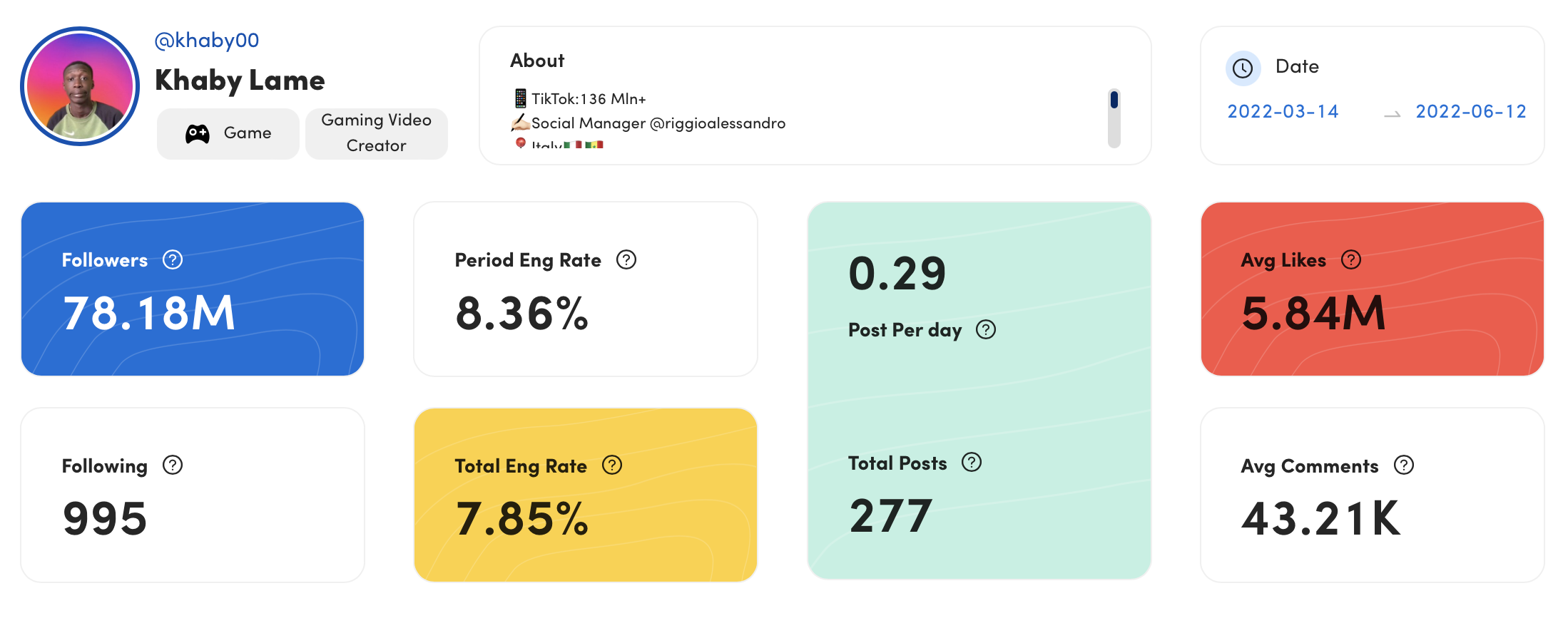1568x623 pixels.
Task: Click the help icon beside Period Eng Rate
Action: pyautogui.click(x=626, y=260)
